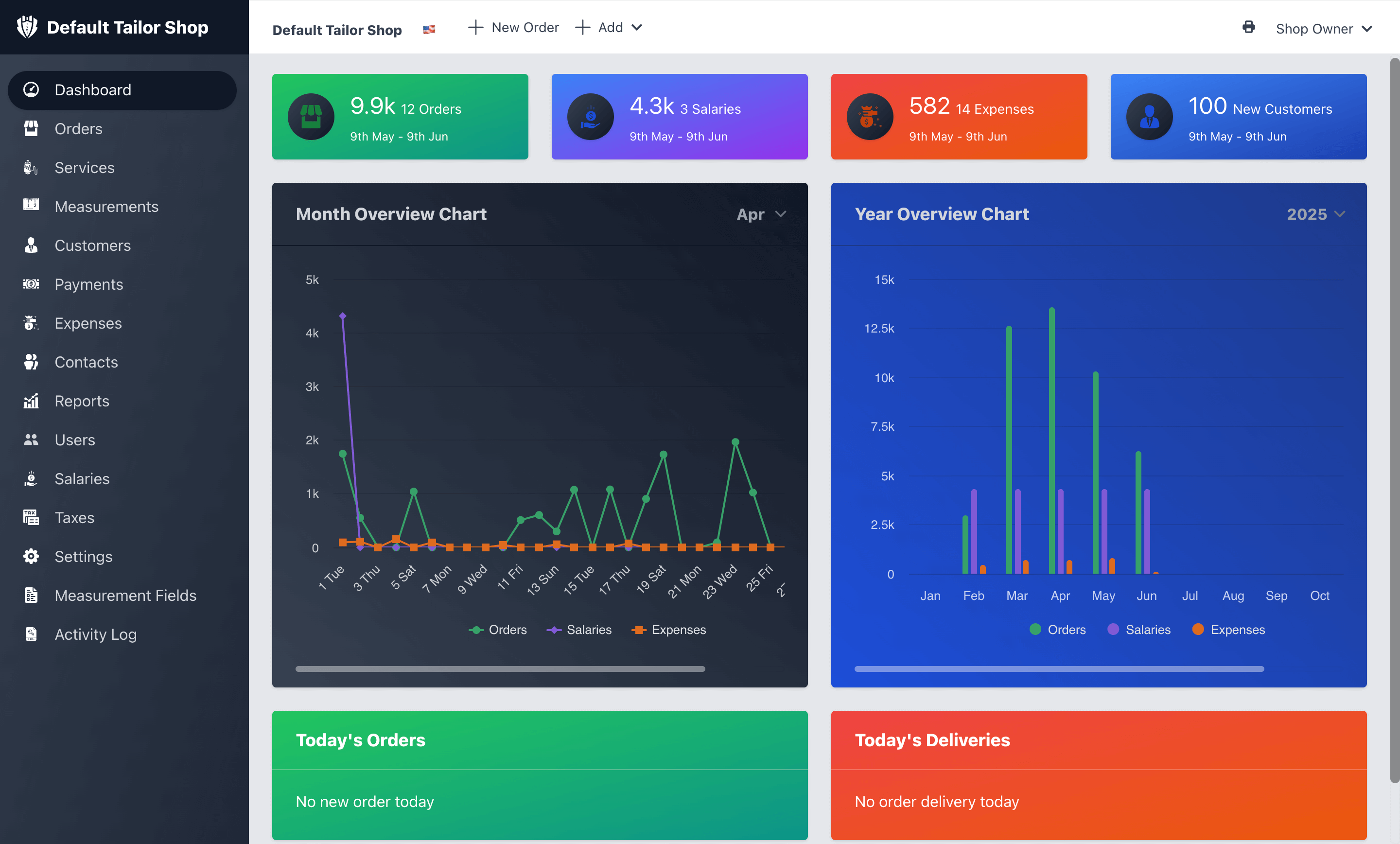
Task: Open the Add dropdown menu
Action: coord(609,27)
